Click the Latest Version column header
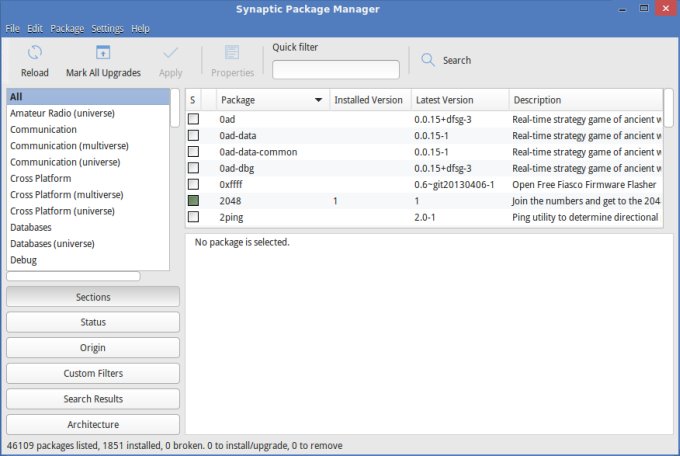The width and height of the screenshot is (680, 456). (x=444, y=100)
